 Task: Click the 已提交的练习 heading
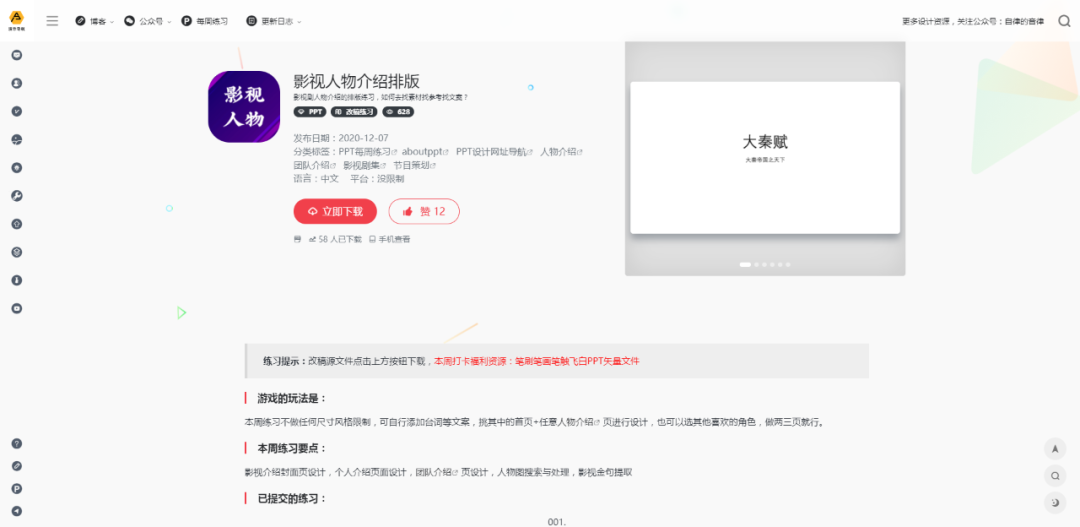coord(292,499)
